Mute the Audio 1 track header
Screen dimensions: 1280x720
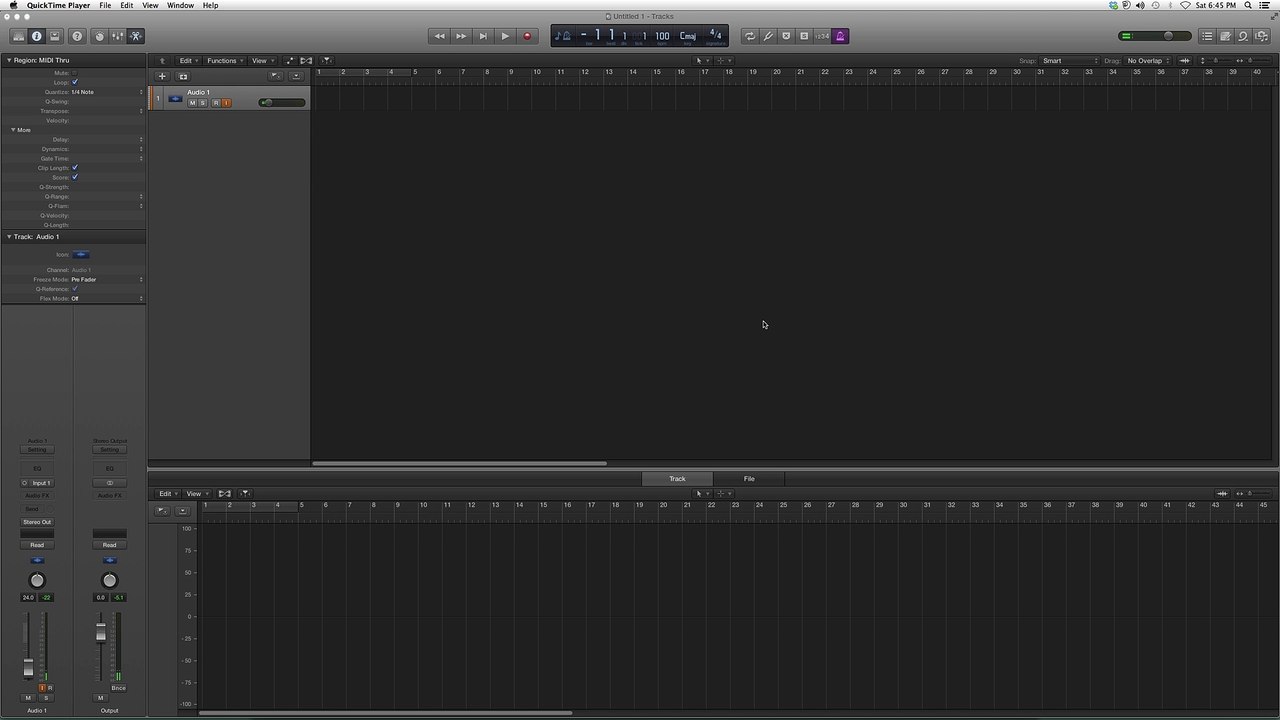click(x=193, y=103)
